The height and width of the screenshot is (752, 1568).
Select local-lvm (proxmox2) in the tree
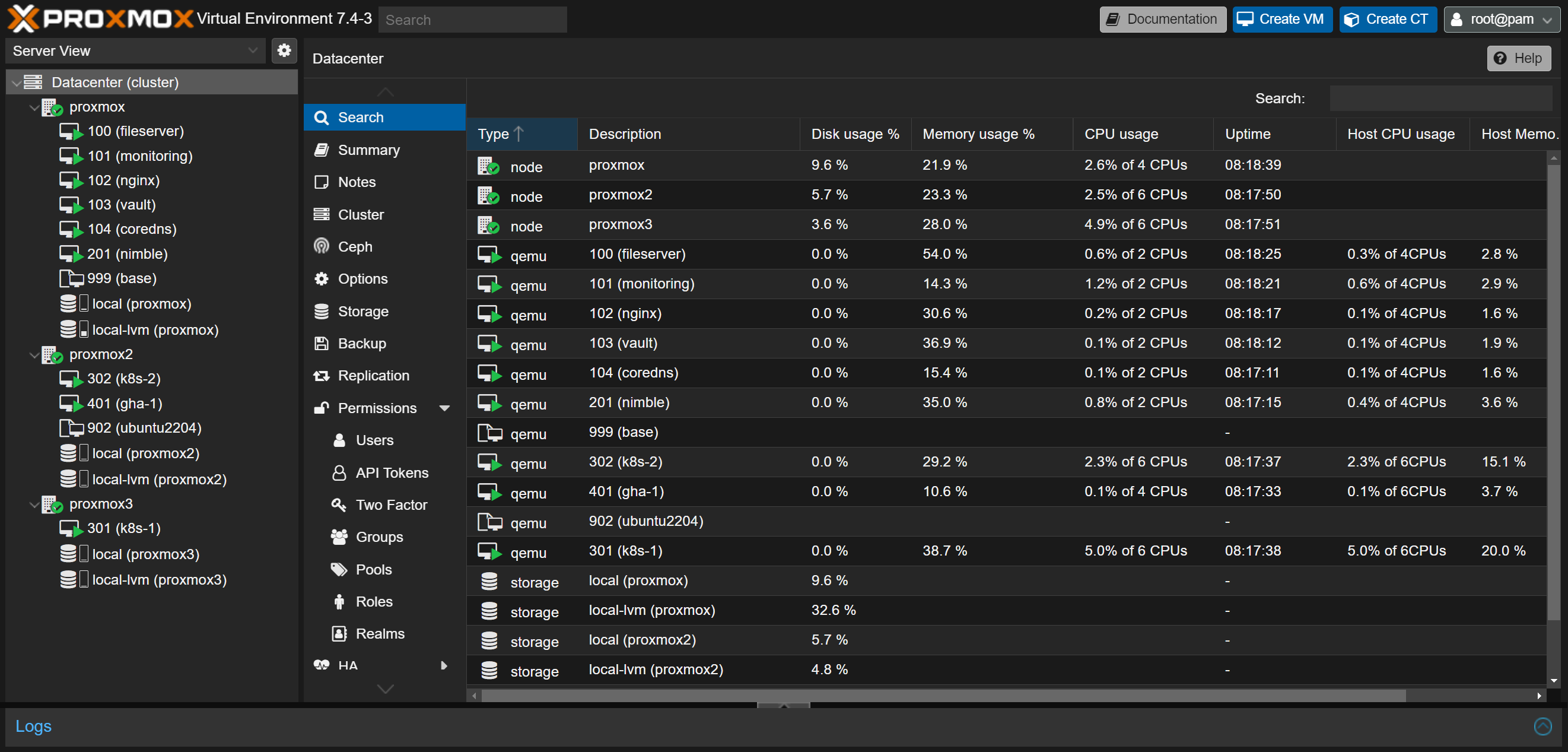[x=159, y=479]
